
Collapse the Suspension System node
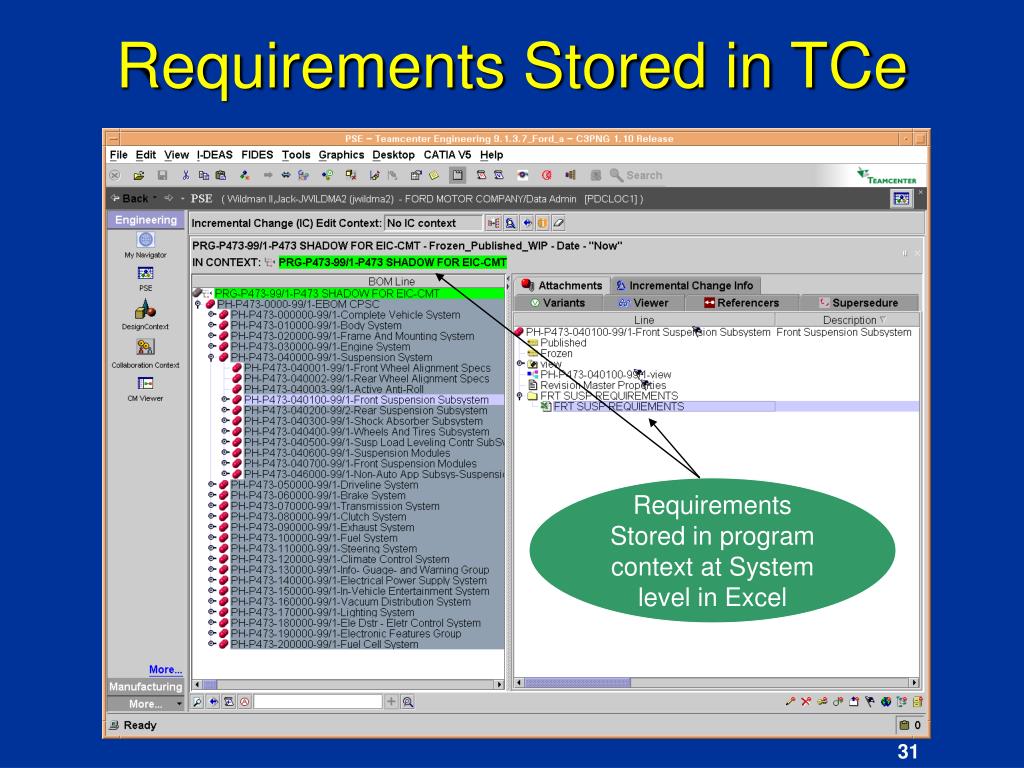212,358
